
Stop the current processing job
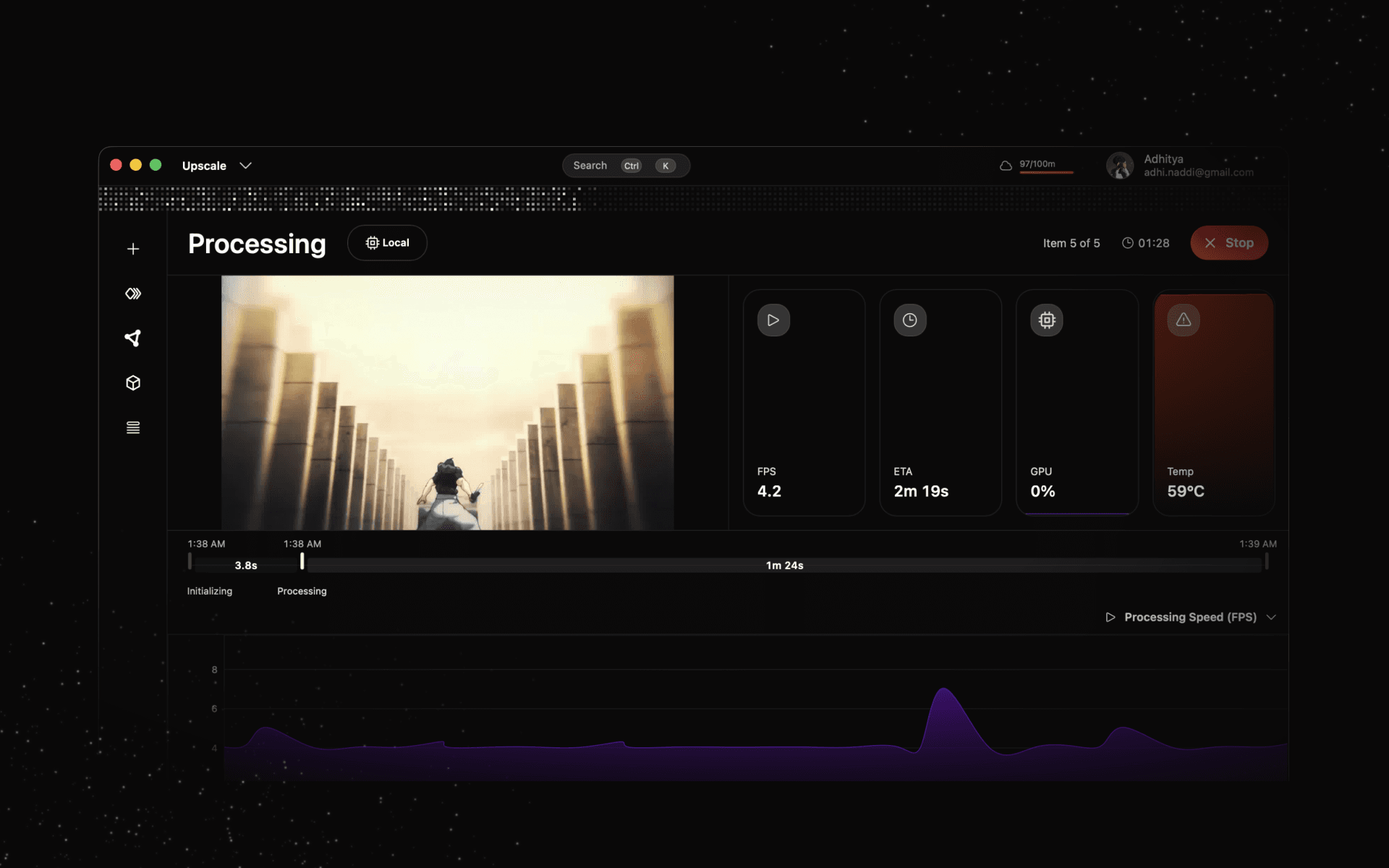point(1228,243)
